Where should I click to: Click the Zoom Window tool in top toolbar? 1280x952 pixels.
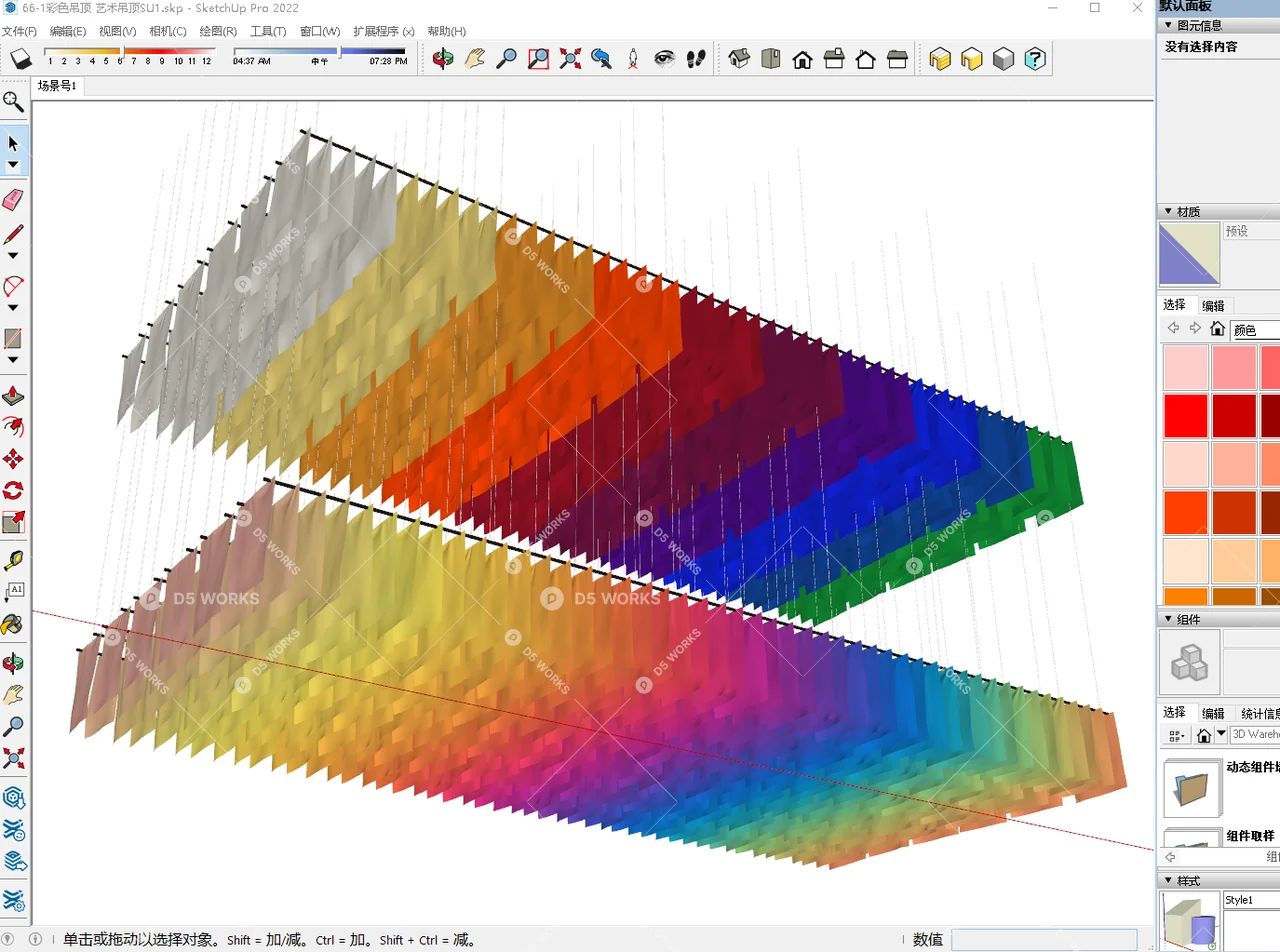tap(538, 59)
